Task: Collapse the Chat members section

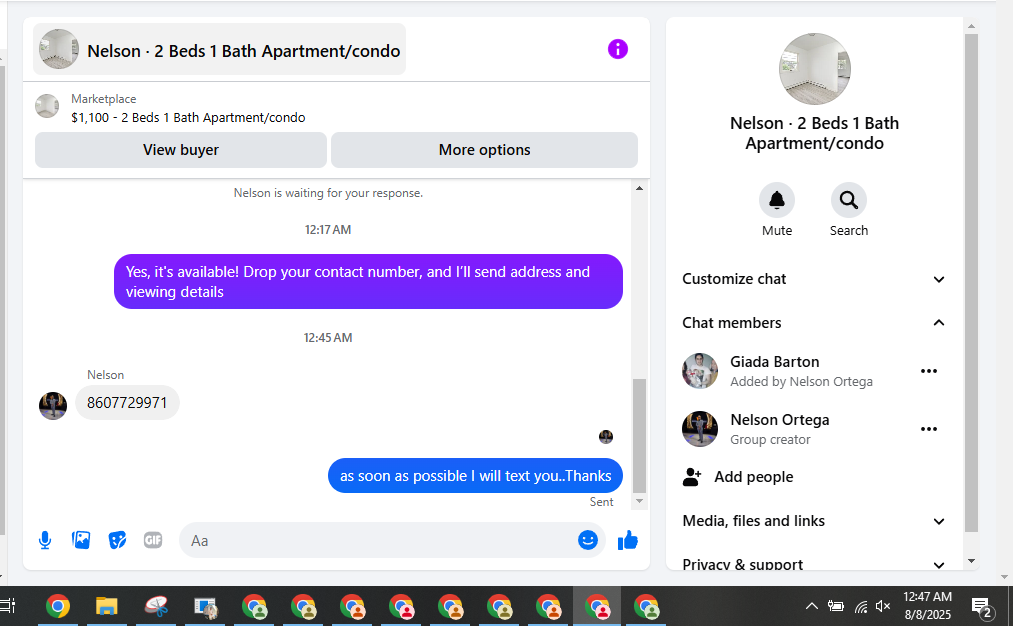Action: point(814,322)
